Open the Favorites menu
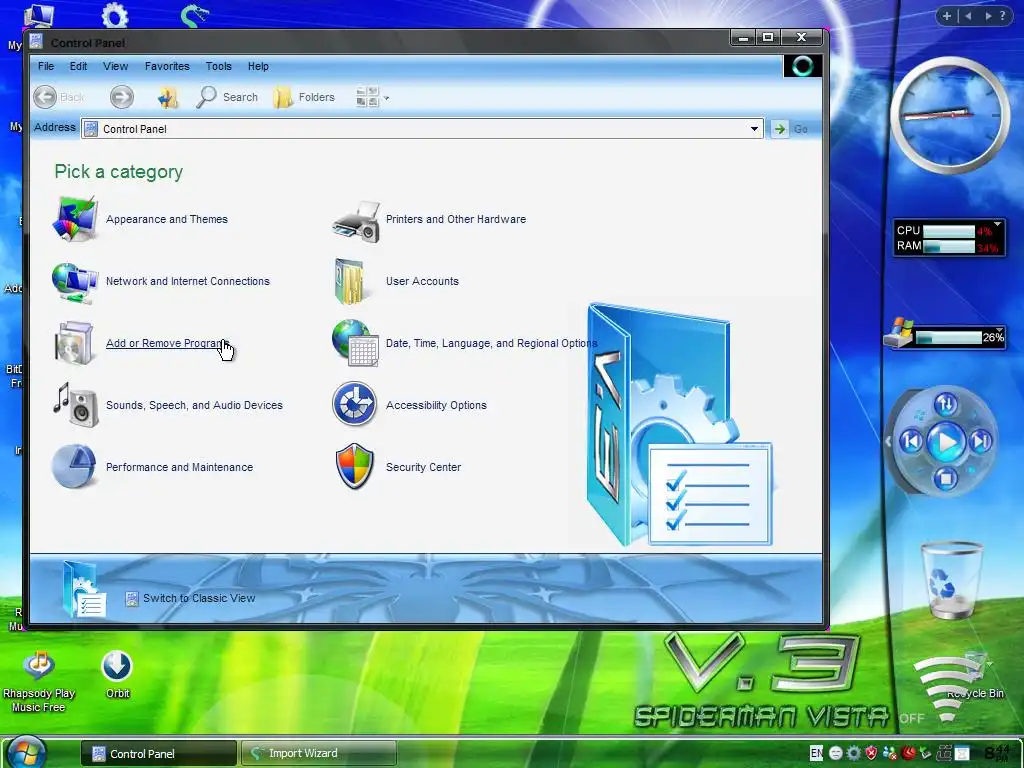Screen dimensions: 1024x768 coord(167,66)
